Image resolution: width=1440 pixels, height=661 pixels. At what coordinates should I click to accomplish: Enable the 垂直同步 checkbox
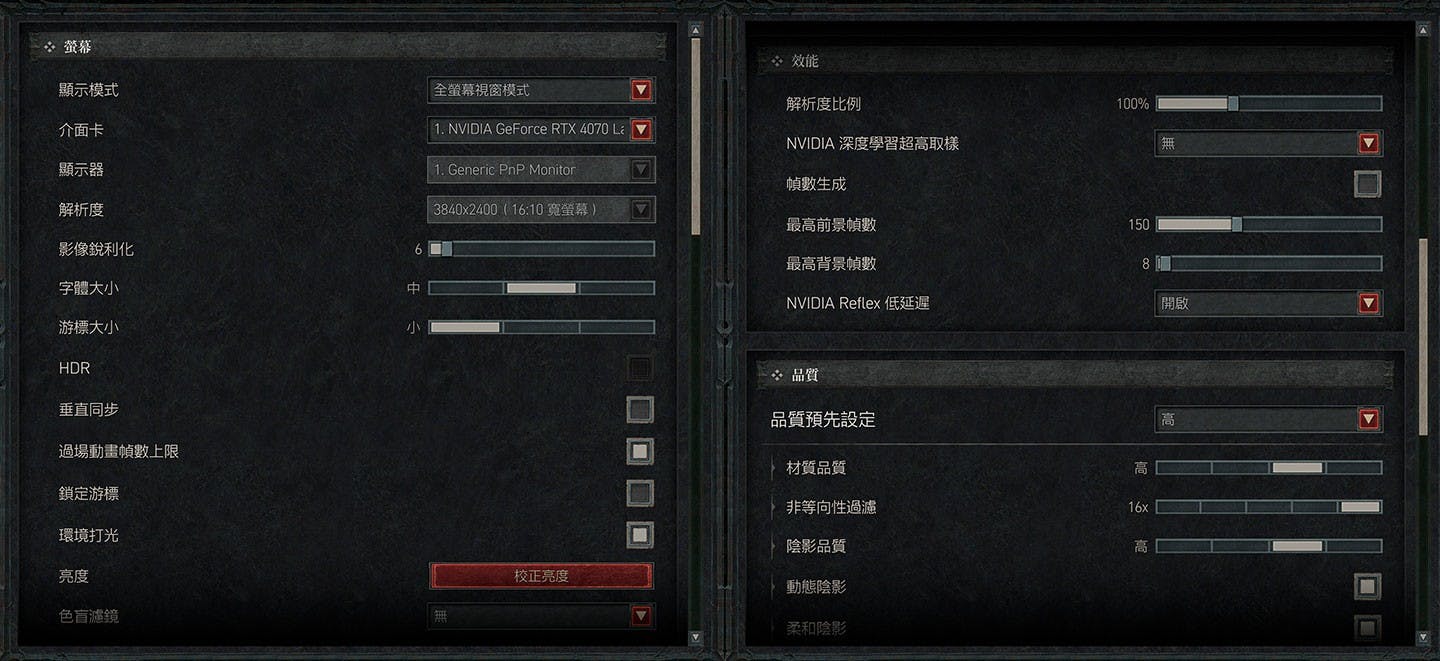(x=640, y=410)
